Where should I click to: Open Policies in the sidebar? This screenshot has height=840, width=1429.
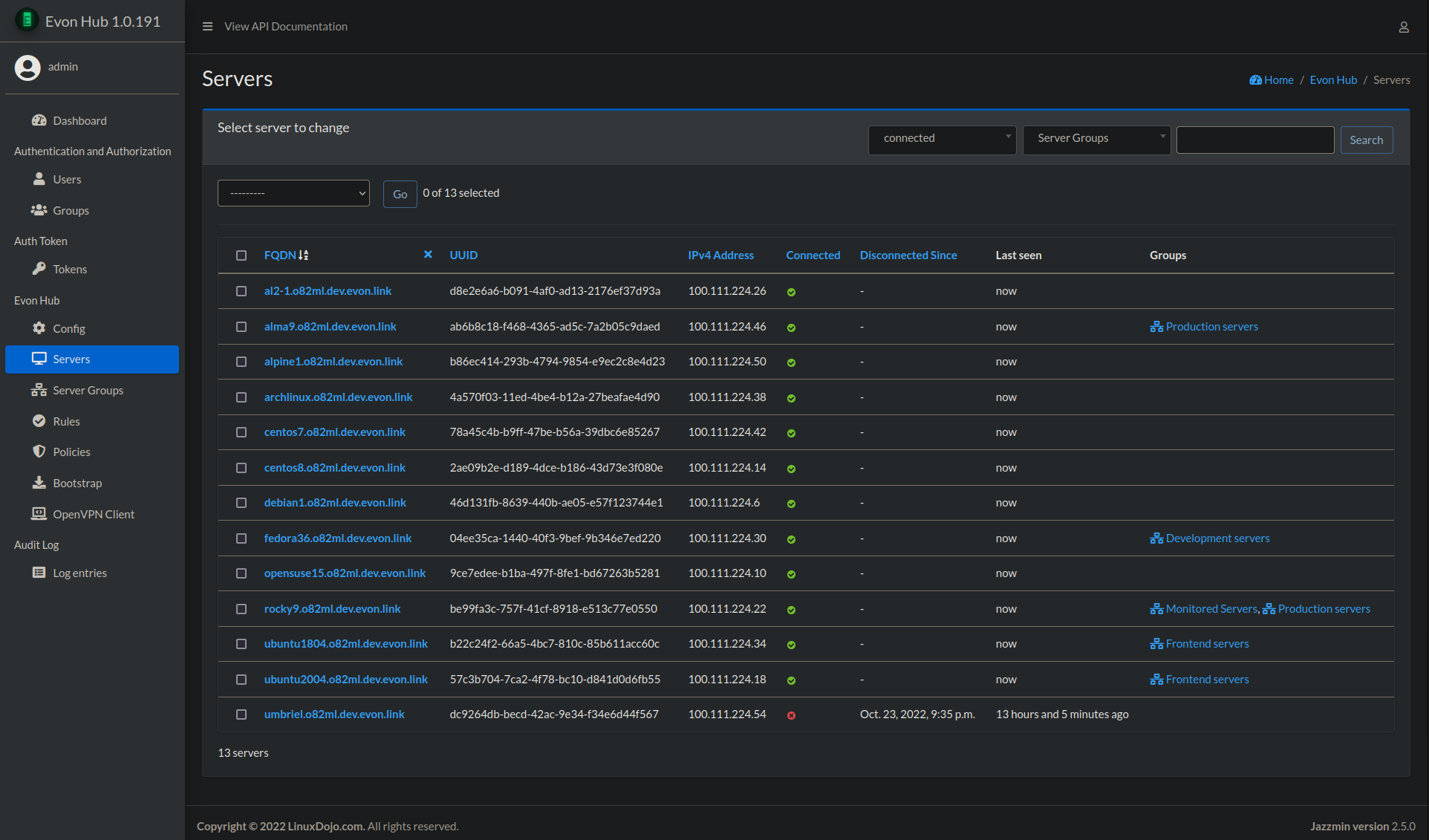tap(92, 452)
